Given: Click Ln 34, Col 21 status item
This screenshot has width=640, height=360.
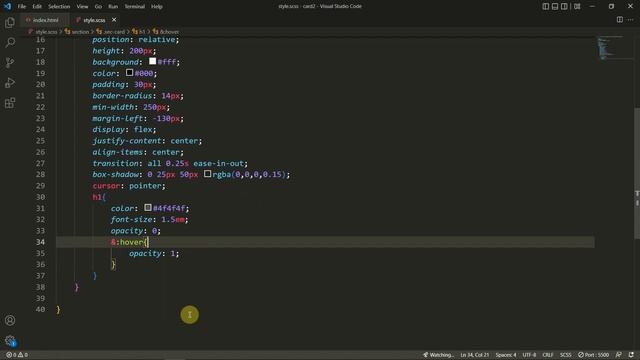Looking at the screenshot, I should coord(474,355).
